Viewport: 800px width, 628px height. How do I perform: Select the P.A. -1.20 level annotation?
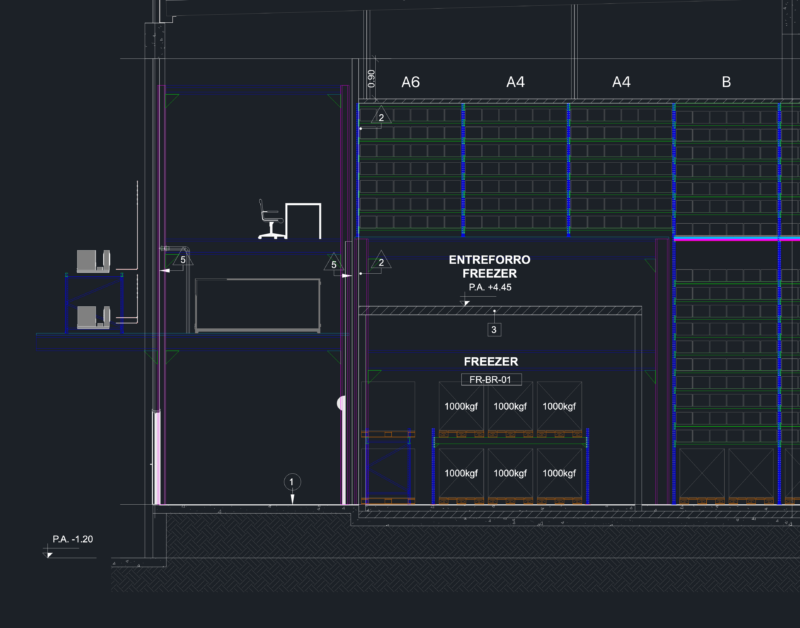point(72,539)
